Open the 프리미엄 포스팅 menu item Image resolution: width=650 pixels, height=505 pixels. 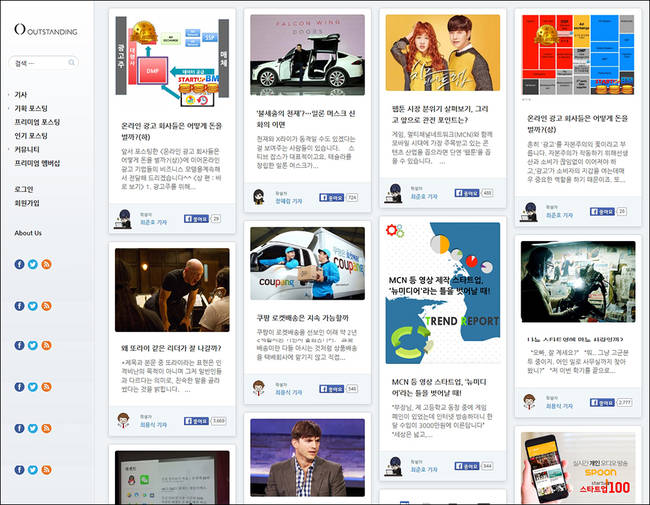(37, 122)
